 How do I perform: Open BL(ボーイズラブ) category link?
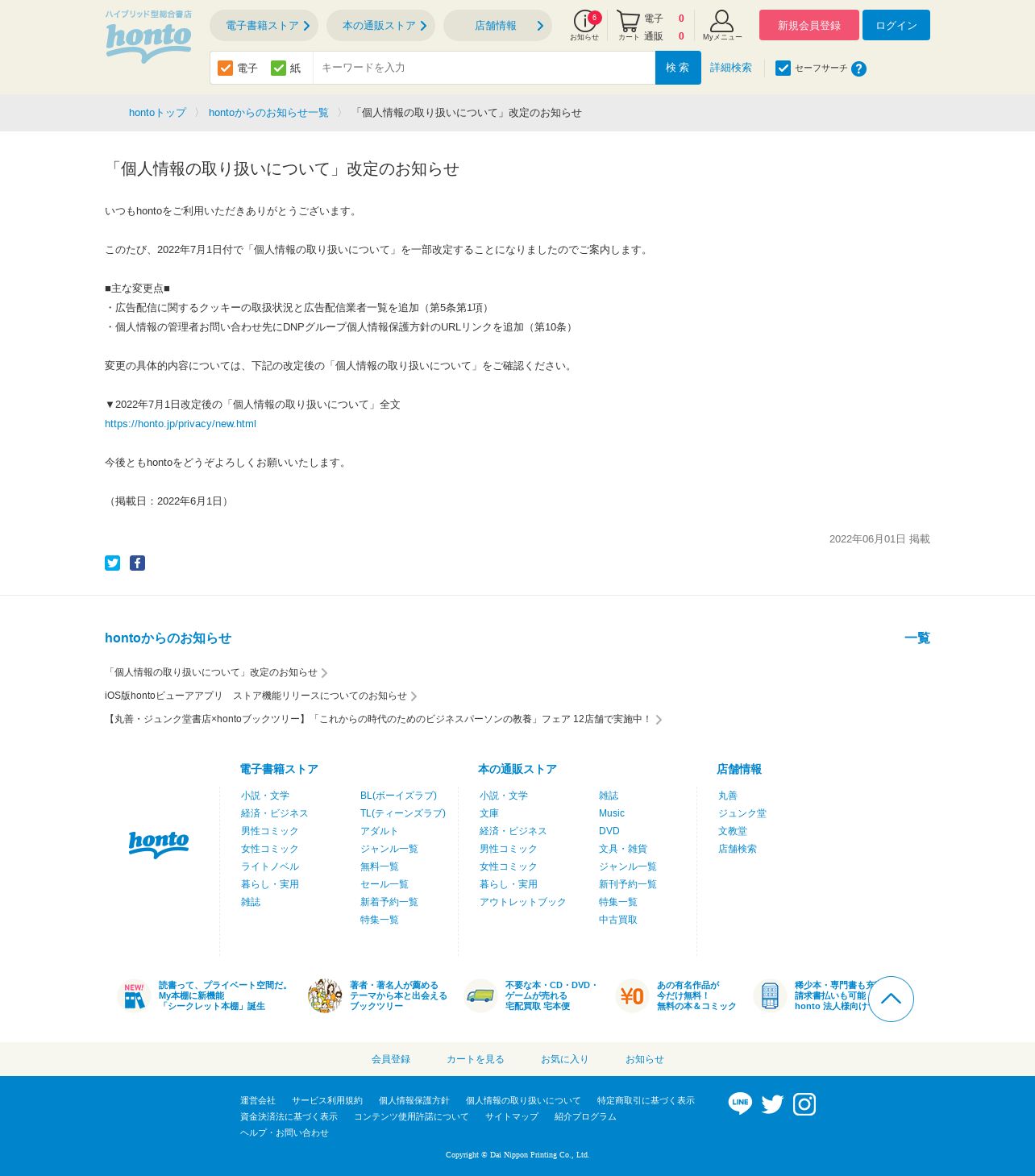pos(399,796)
